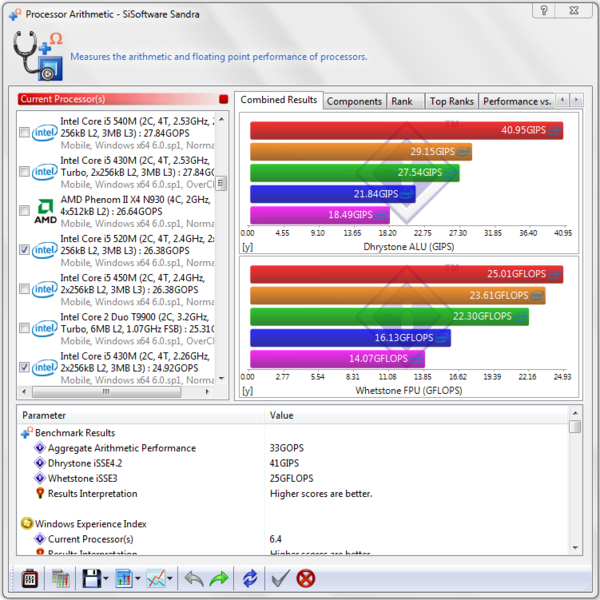
Task: Click results table scroll up arrow
Action: 575,413
